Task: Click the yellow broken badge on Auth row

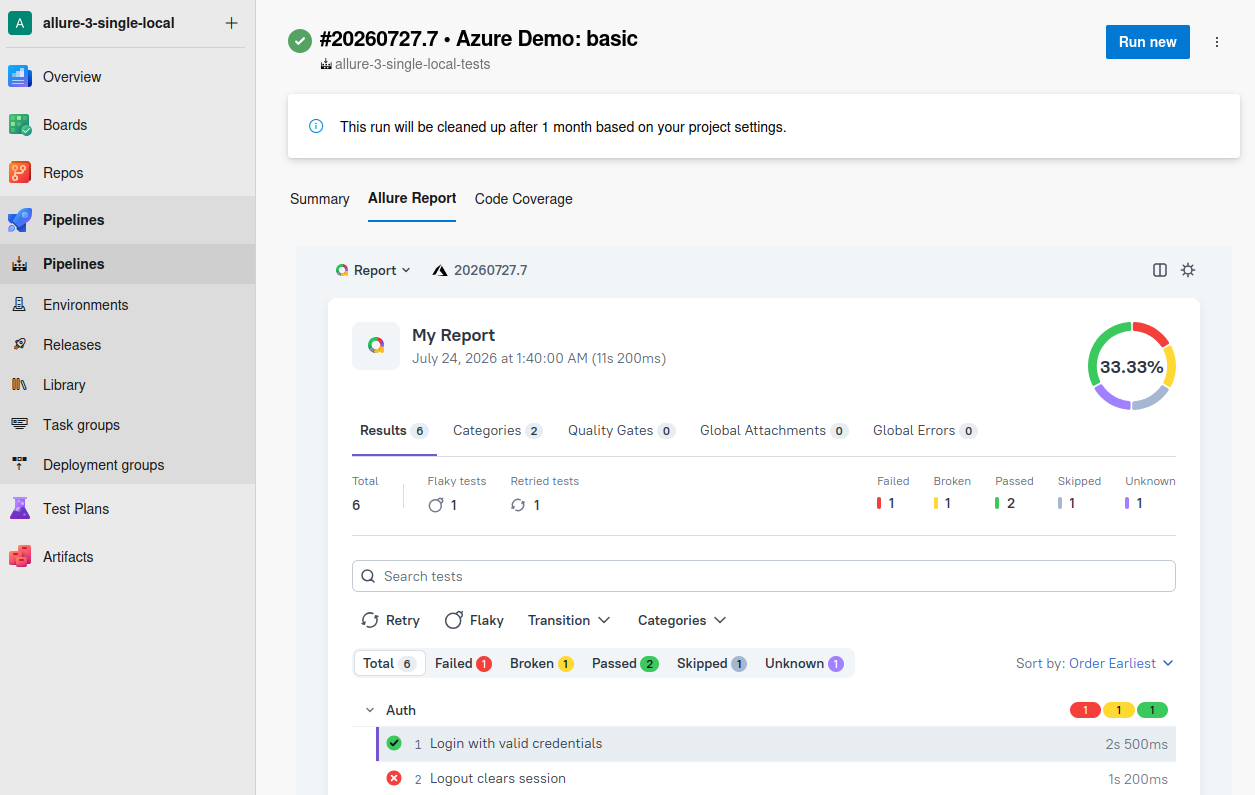Action: click(1118, 710)
